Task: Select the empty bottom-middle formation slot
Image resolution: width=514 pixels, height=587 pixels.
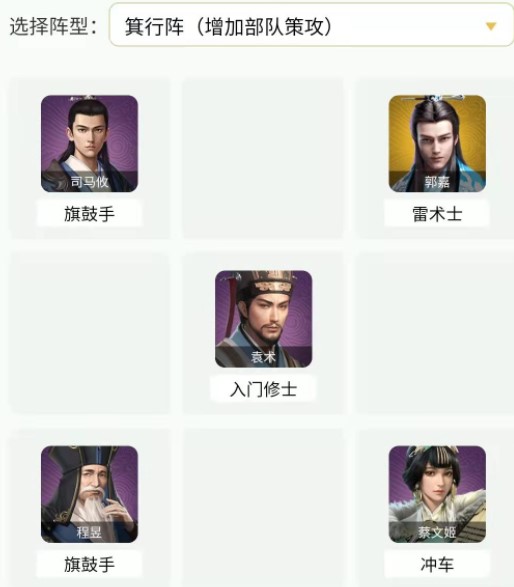Action: 263,508
